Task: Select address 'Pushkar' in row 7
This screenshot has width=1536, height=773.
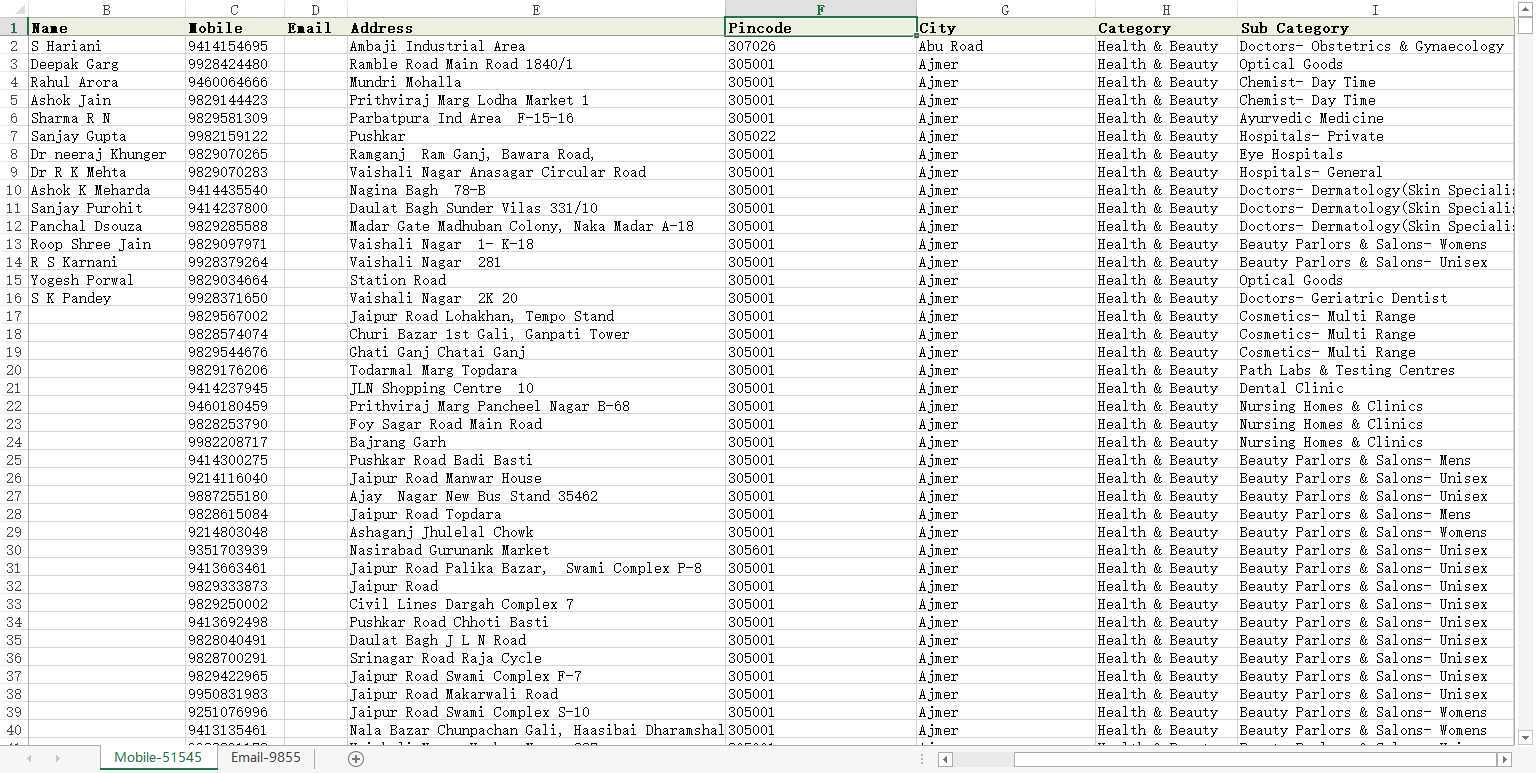Action: [536, 136]
